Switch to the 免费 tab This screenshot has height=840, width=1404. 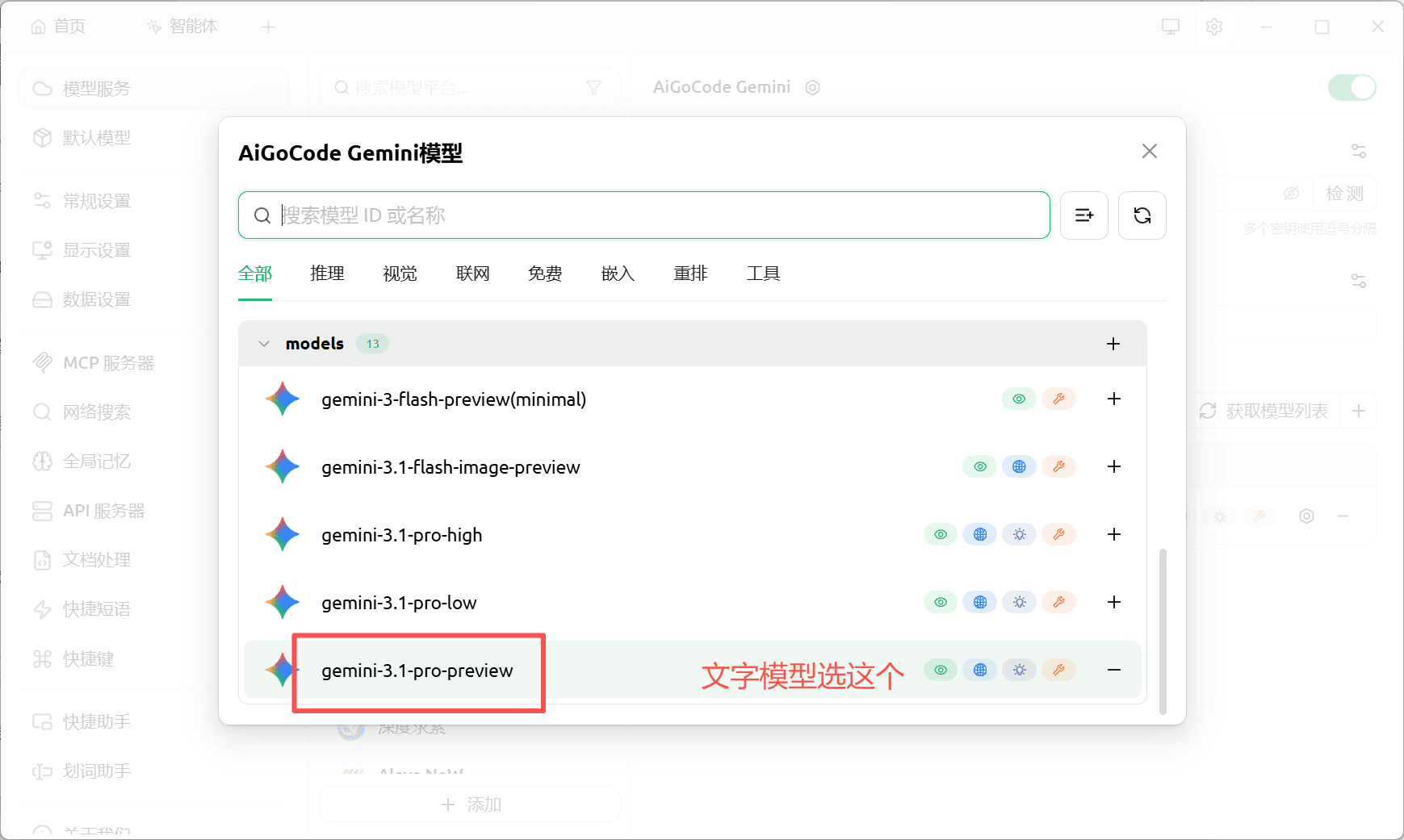[x=546, y=274]
